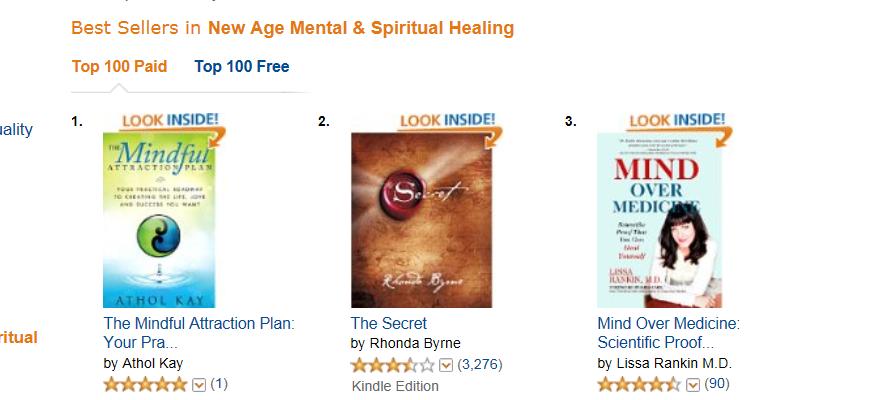View the single review for Athol Kay book
This screenshot has width=870, height=400.
point(219,384)
